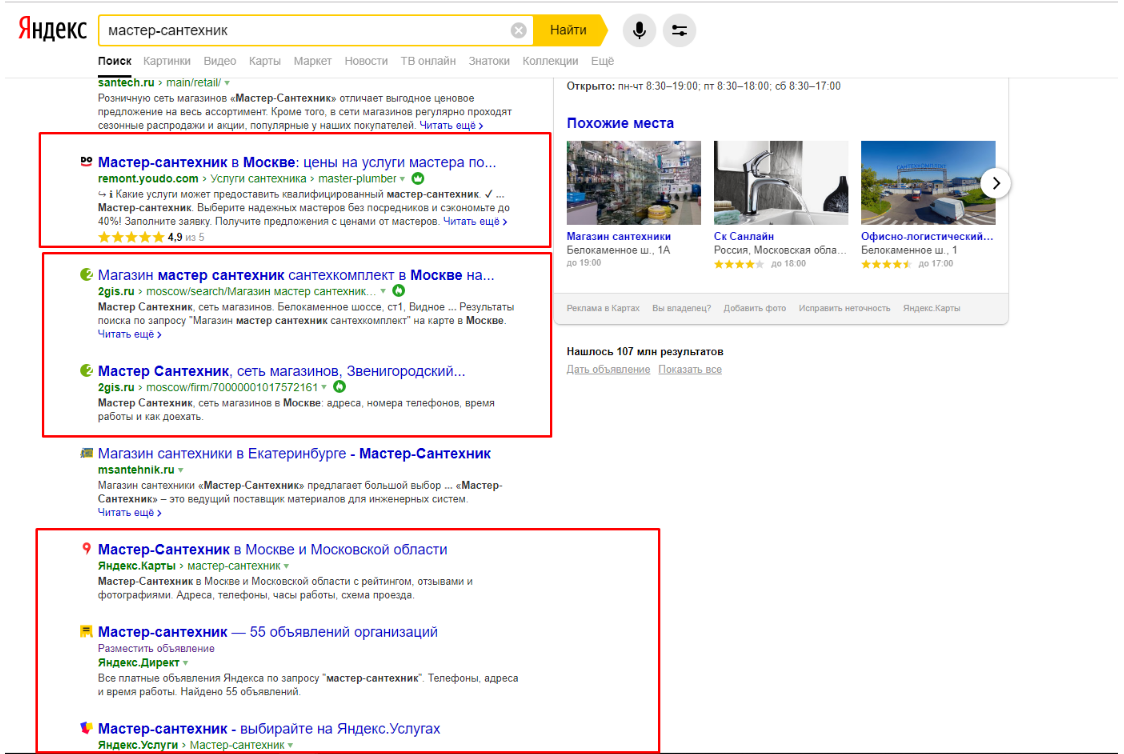Viewport: 1124px width, 754px height.
Task: Open the Магазин сантехники photo thumbnail
Action: coord(634,183)
